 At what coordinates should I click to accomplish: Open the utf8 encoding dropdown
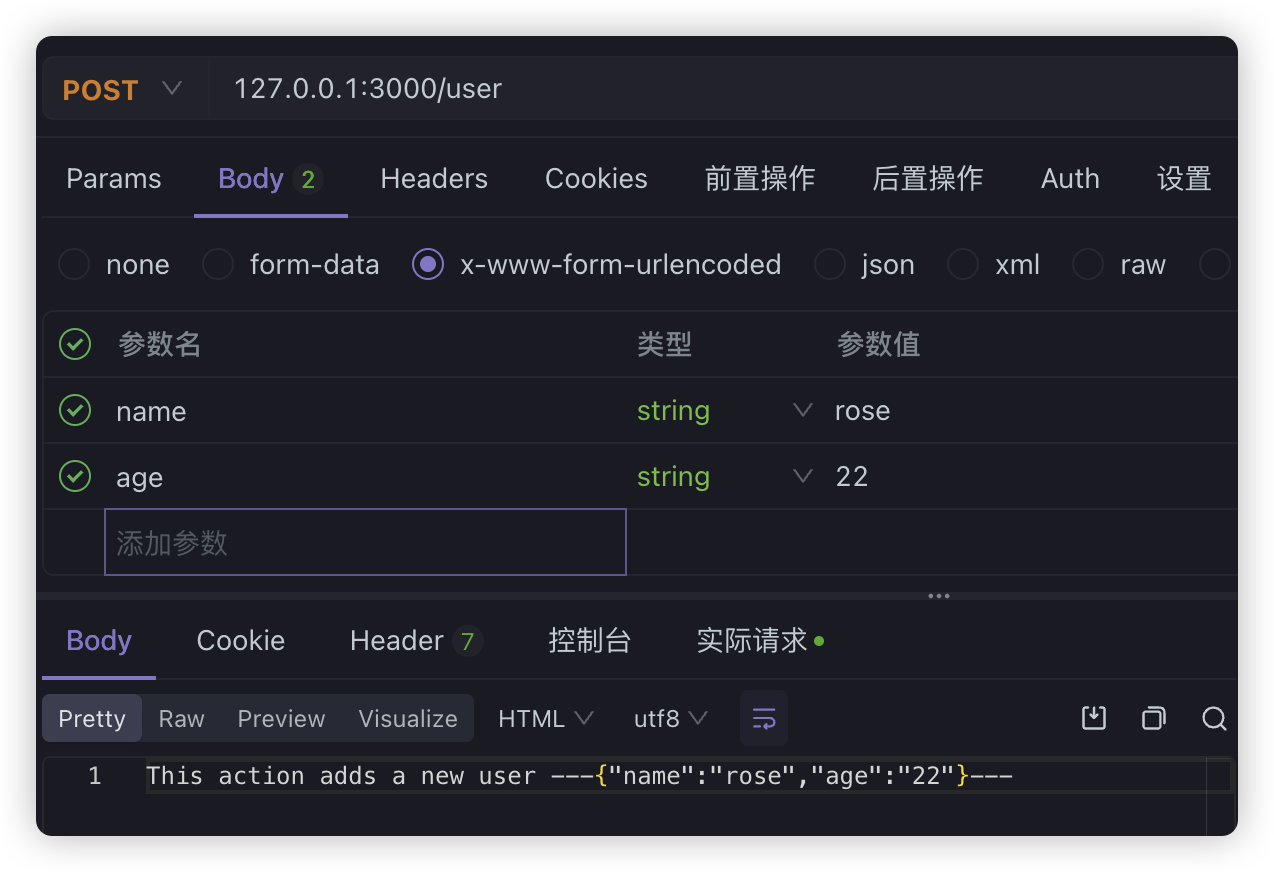point(669,718)
